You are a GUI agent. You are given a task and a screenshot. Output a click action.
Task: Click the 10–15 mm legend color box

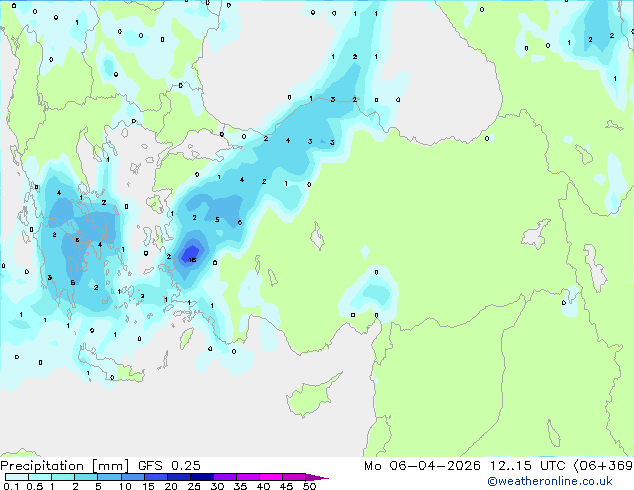(x=132, y=477)
